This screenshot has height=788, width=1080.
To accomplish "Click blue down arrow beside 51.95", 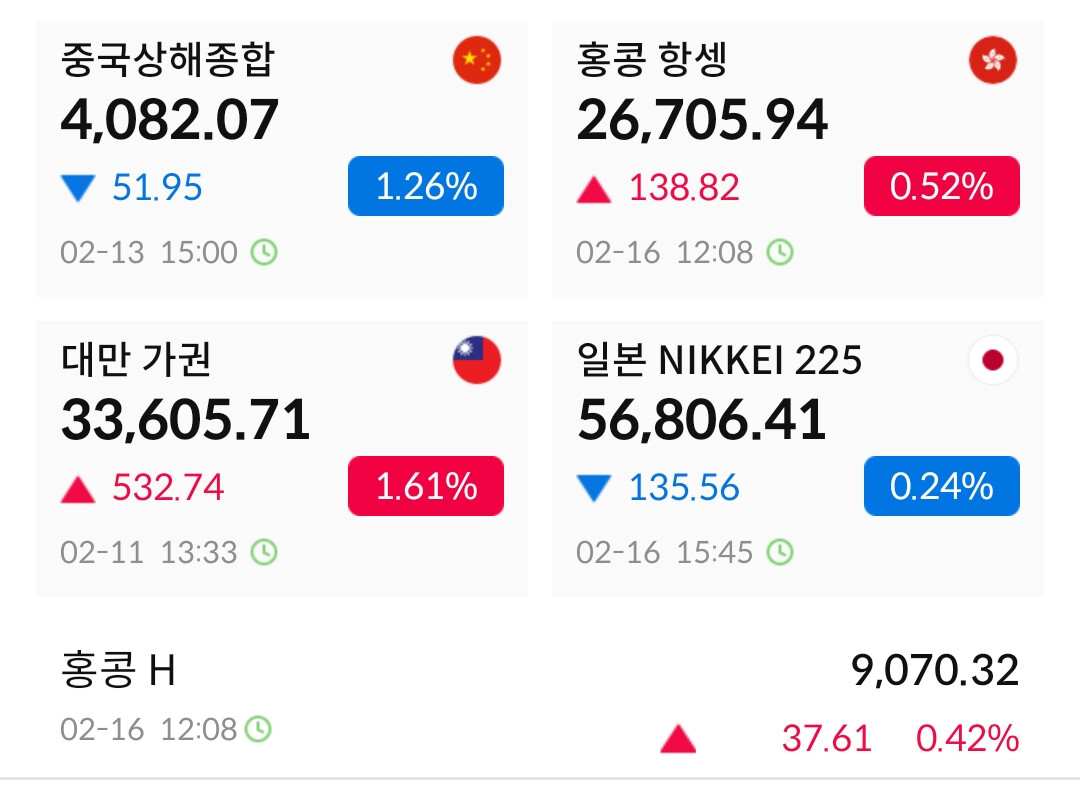I will (78, 187).
